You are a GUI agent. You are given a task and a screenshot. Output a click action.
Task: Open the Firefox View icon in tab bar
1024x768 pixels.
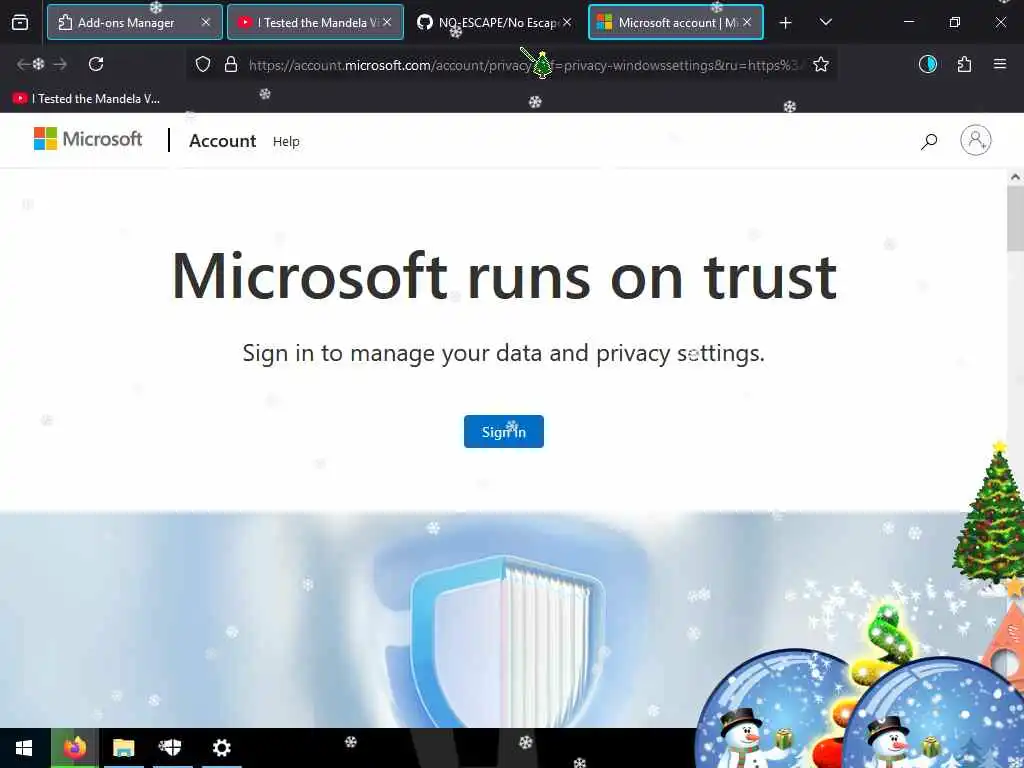[20, 22]
